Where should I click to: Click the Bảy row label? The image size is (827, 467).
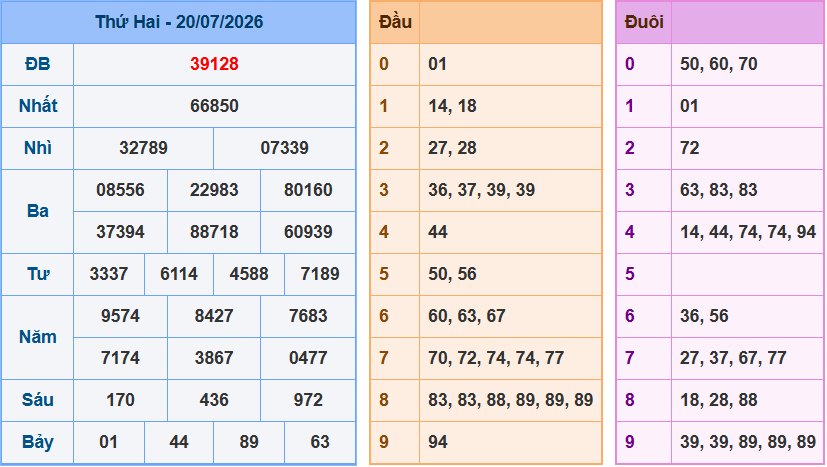(37, 442)
